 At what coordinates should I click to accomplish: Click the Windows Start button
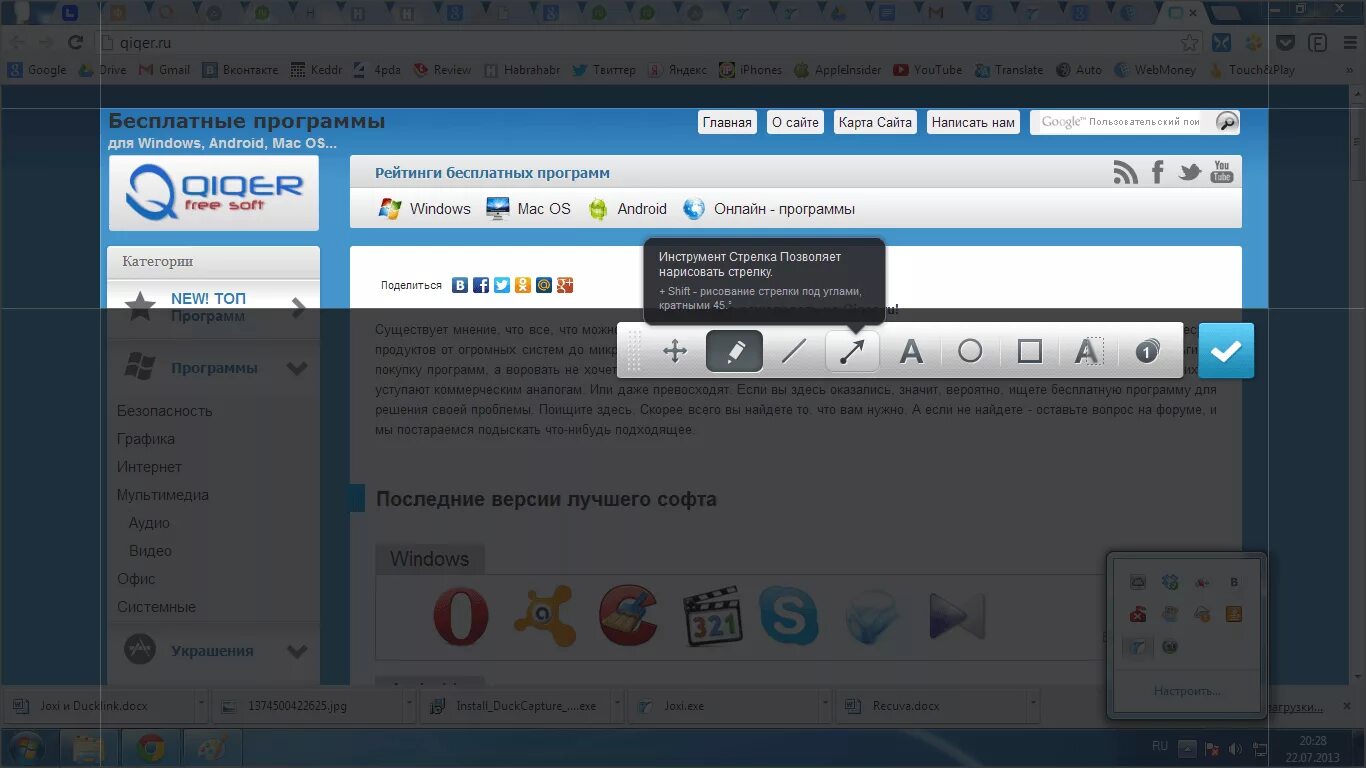coord(25,749)
